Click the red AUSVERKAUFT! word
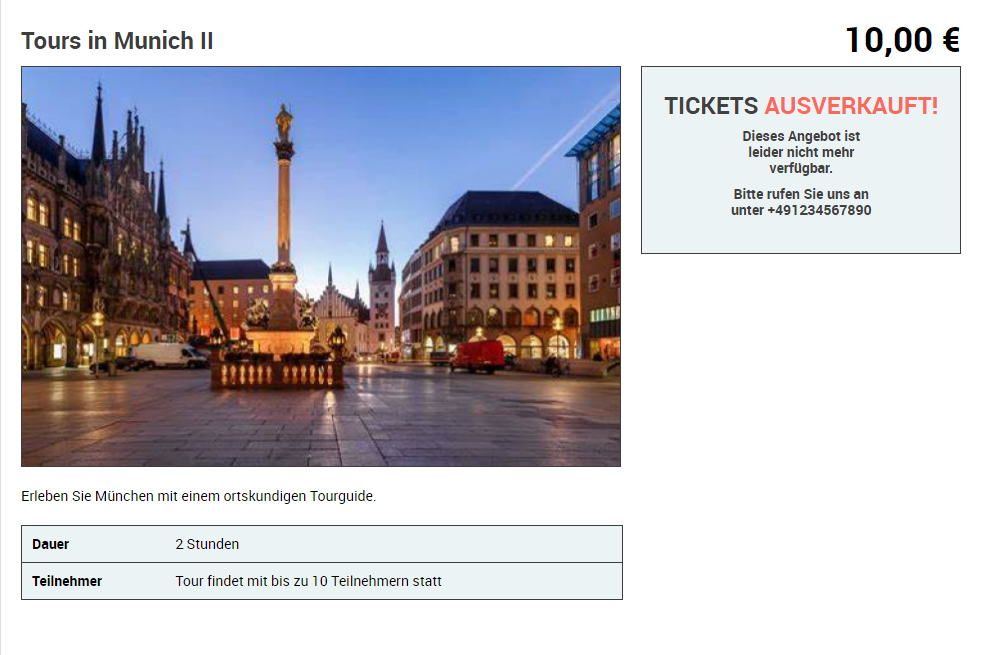981x655 pixels. click(851, 106)
